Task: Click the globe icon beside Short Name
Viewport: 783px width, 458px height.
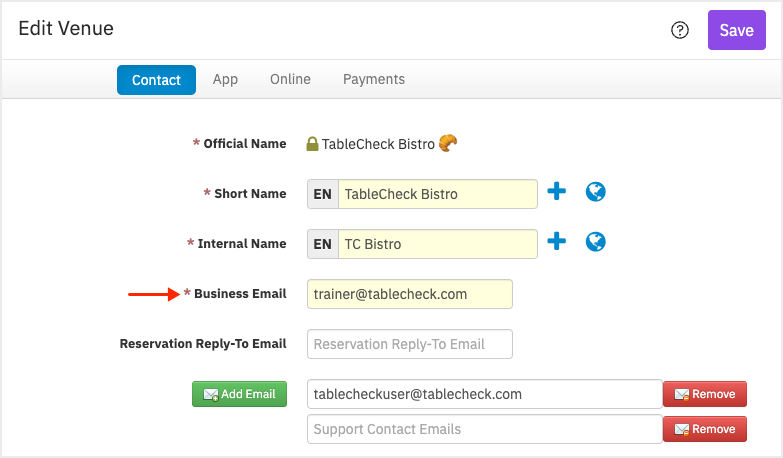Action: pyautogui.click(x=595, y=192)
